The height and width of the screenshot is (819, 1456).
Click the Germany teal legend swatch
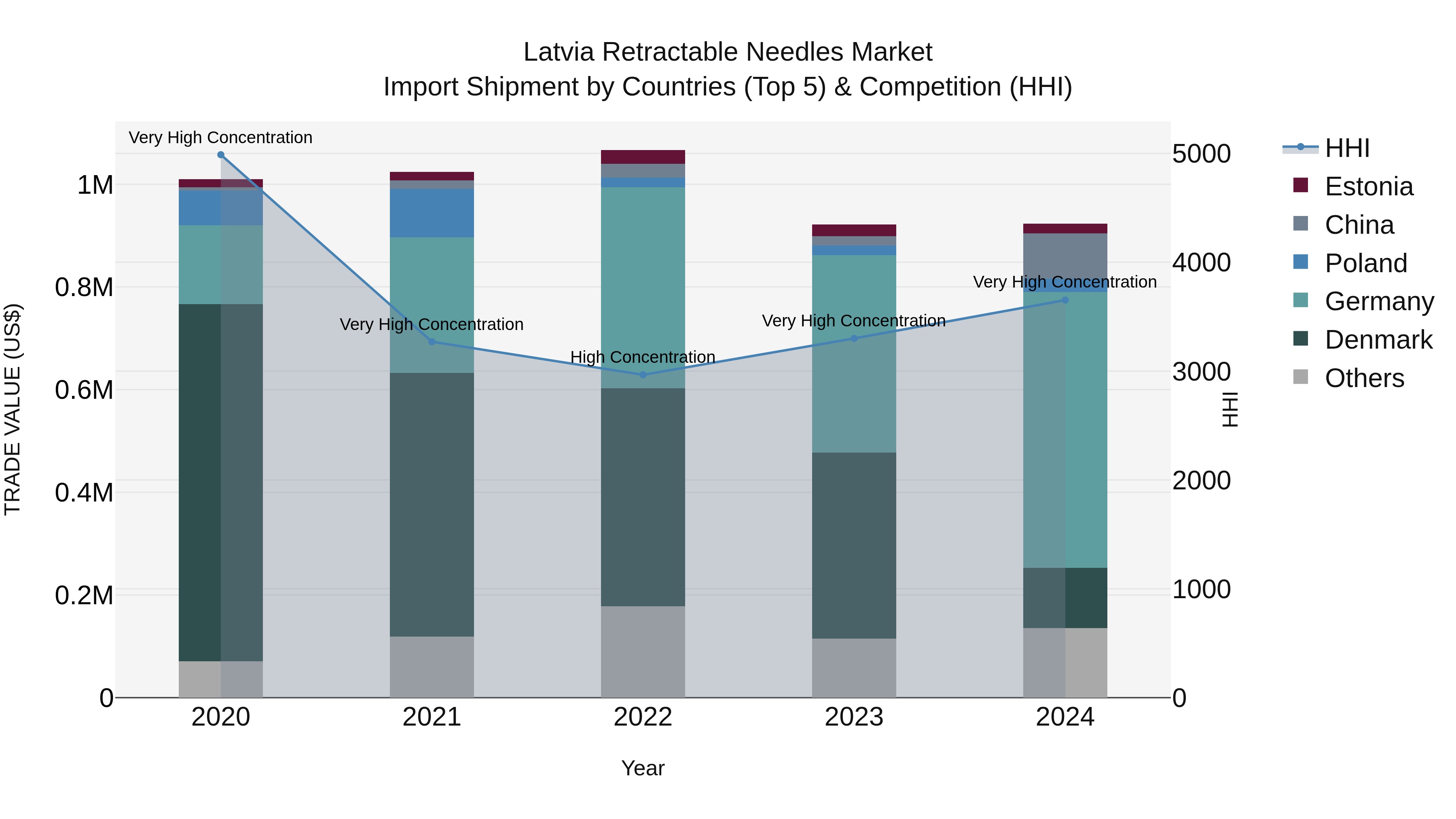point(1301,300)
